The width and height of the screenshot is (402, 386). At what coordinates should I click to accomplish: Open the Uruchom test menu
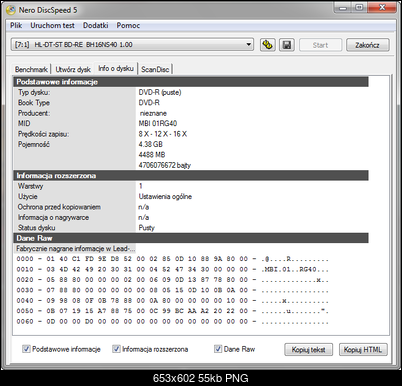[x=52, y=25]
